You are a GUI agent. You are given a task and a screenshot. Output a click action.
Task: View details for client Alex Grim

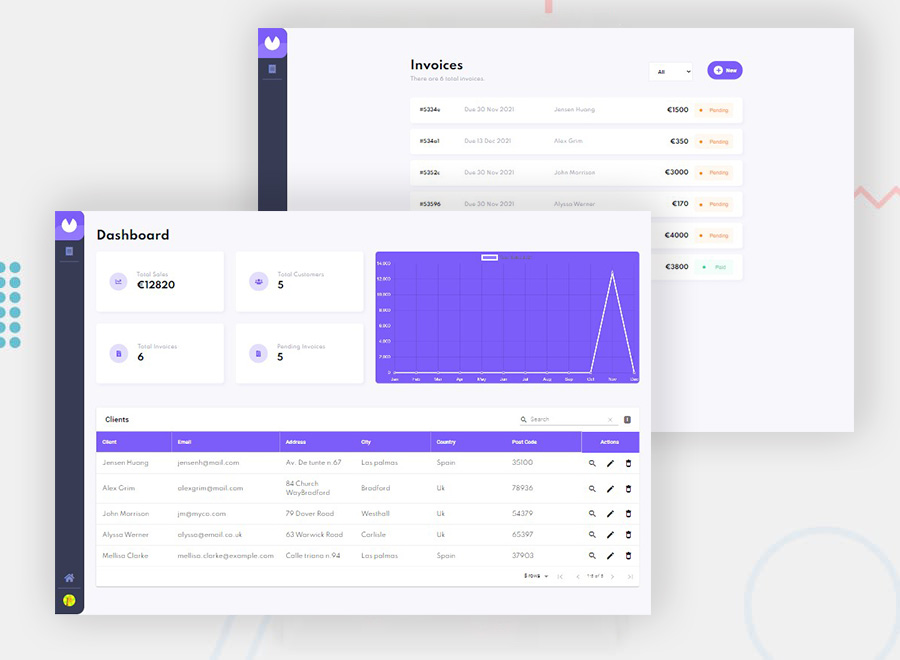pos(592,489)
